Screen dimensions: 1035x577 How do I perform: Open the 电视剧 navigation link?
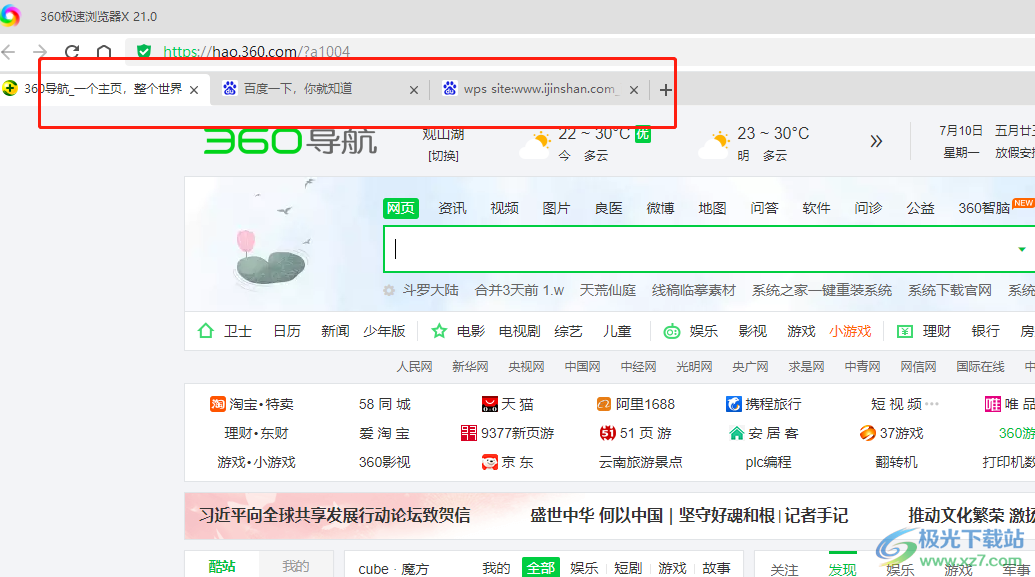coord(519,331)
